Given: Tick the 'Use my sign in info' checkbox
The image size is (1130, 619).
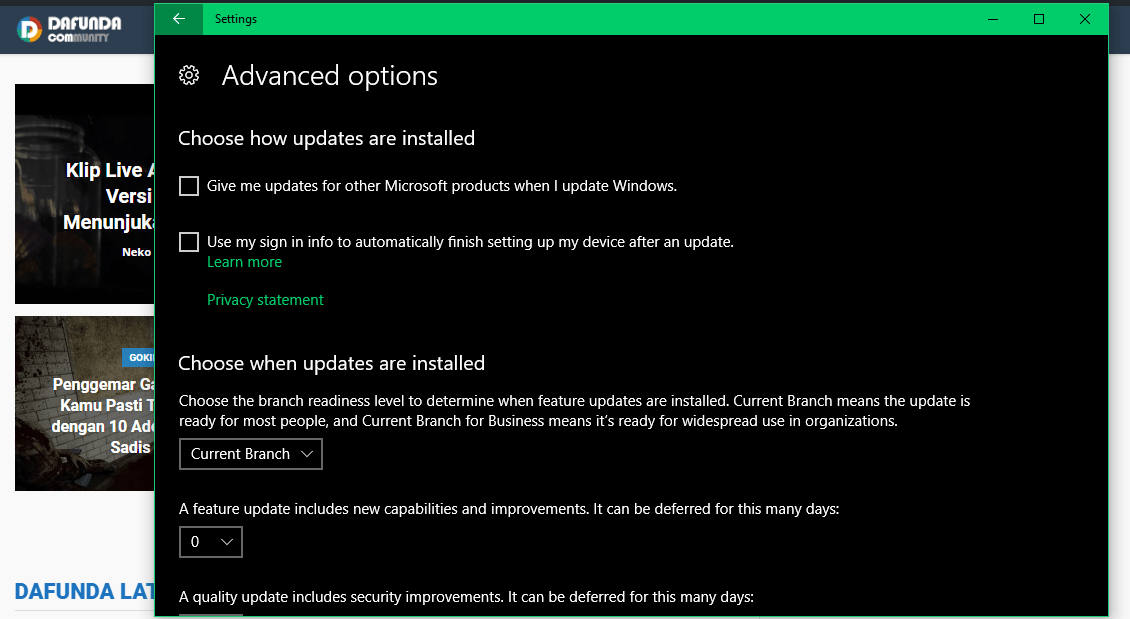Looking at the screenshot, I should tap(189, 242).
